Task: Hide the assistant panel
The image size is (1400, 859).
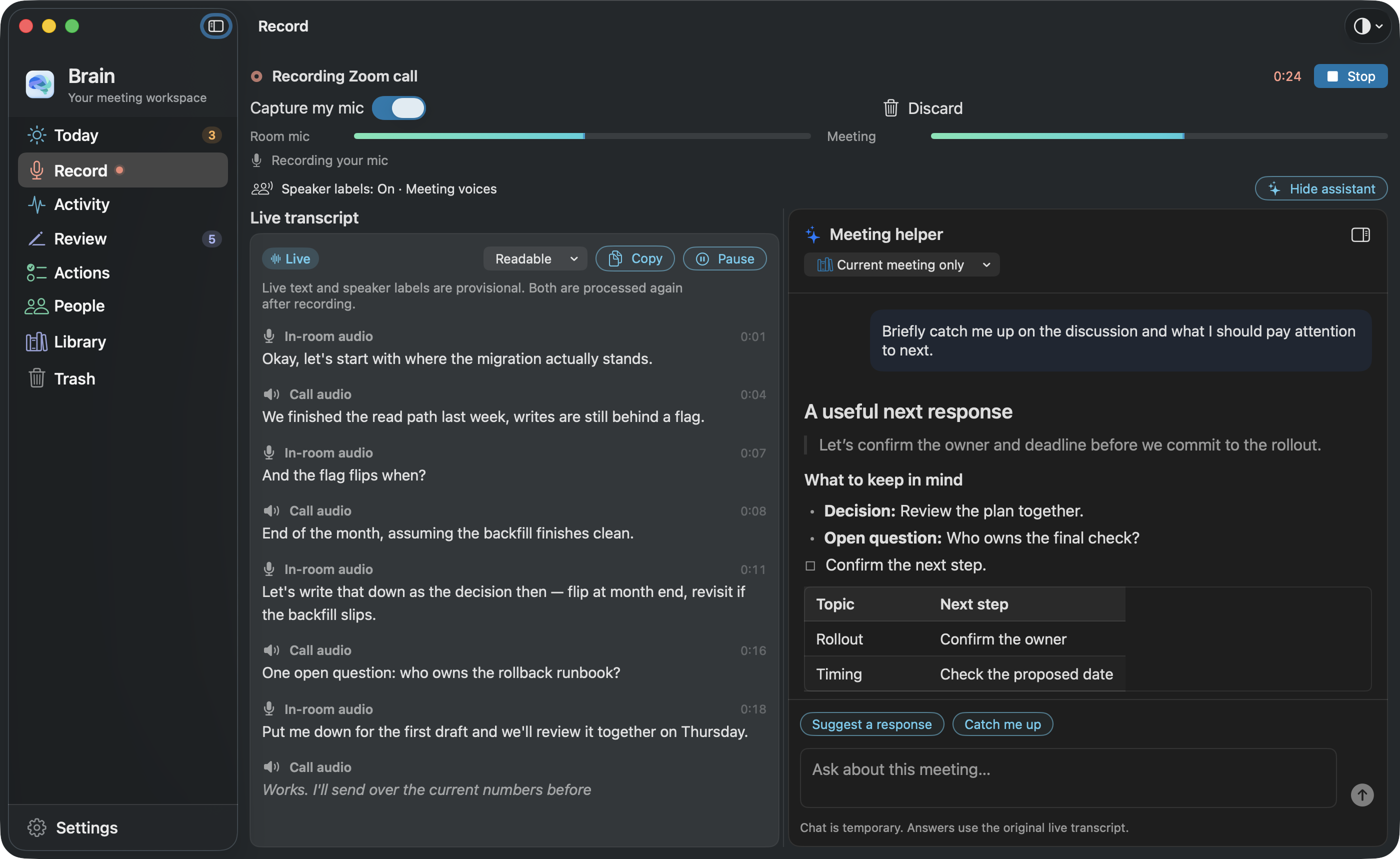Action: pyautogui.click(x=1321, y=188)
